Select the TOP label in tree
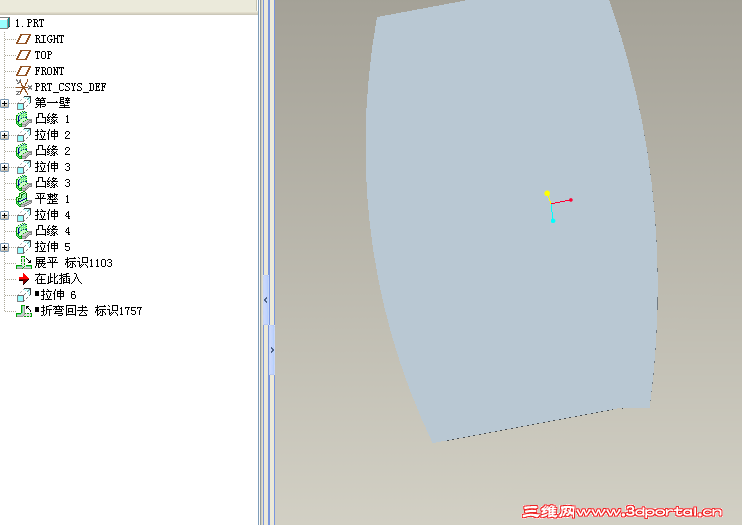 click(x=43, y=55)
